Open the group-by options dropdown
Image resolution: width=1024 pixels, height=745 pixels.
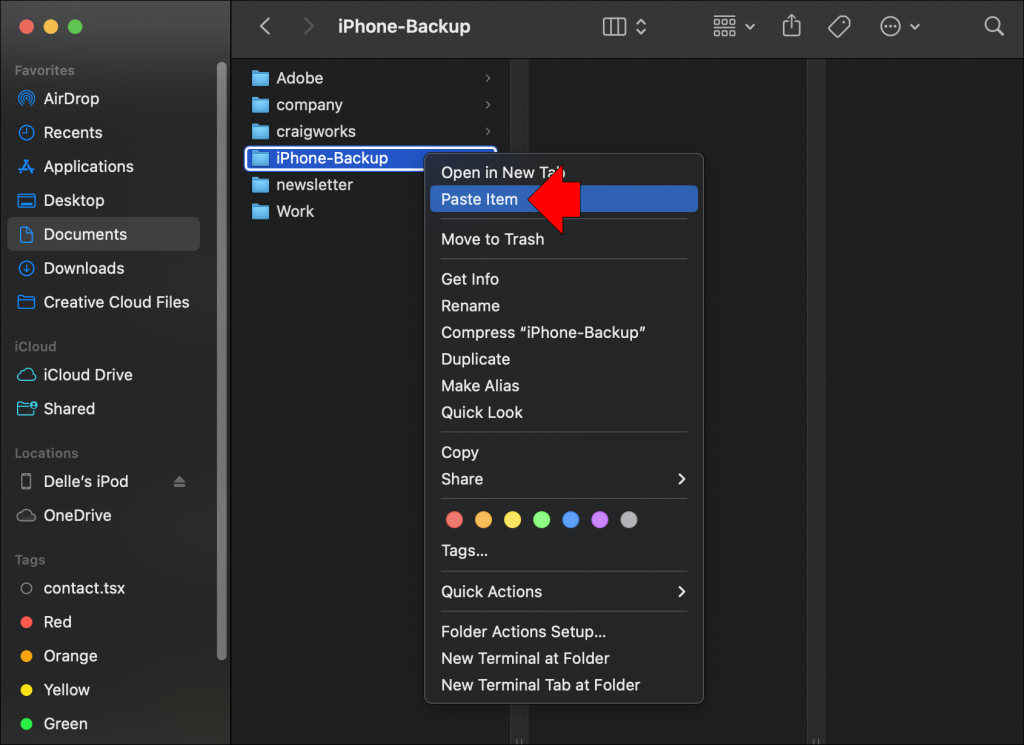click(734, 26)
